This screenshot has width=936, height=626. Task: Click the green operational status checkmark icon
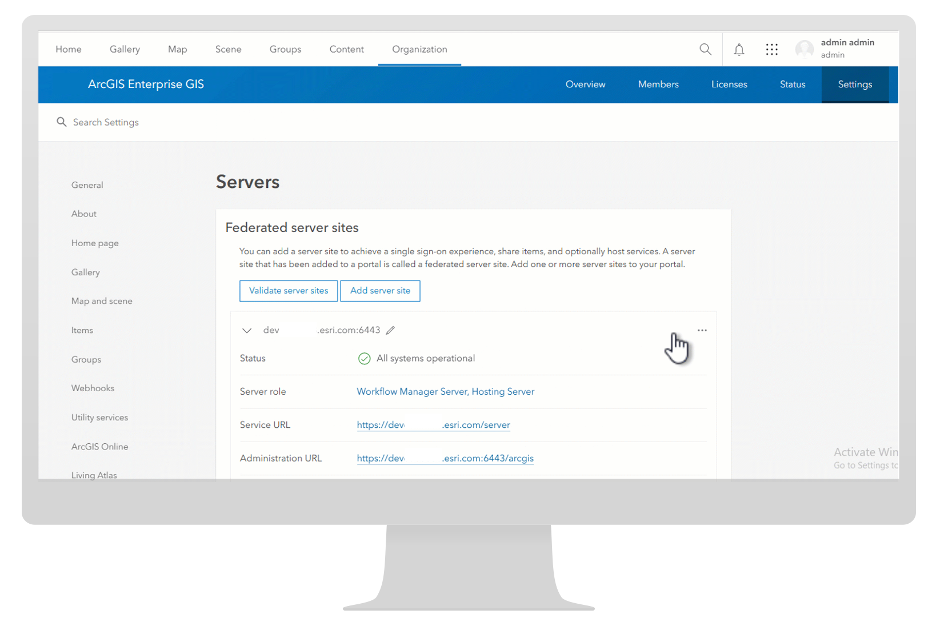coord(362,358)
